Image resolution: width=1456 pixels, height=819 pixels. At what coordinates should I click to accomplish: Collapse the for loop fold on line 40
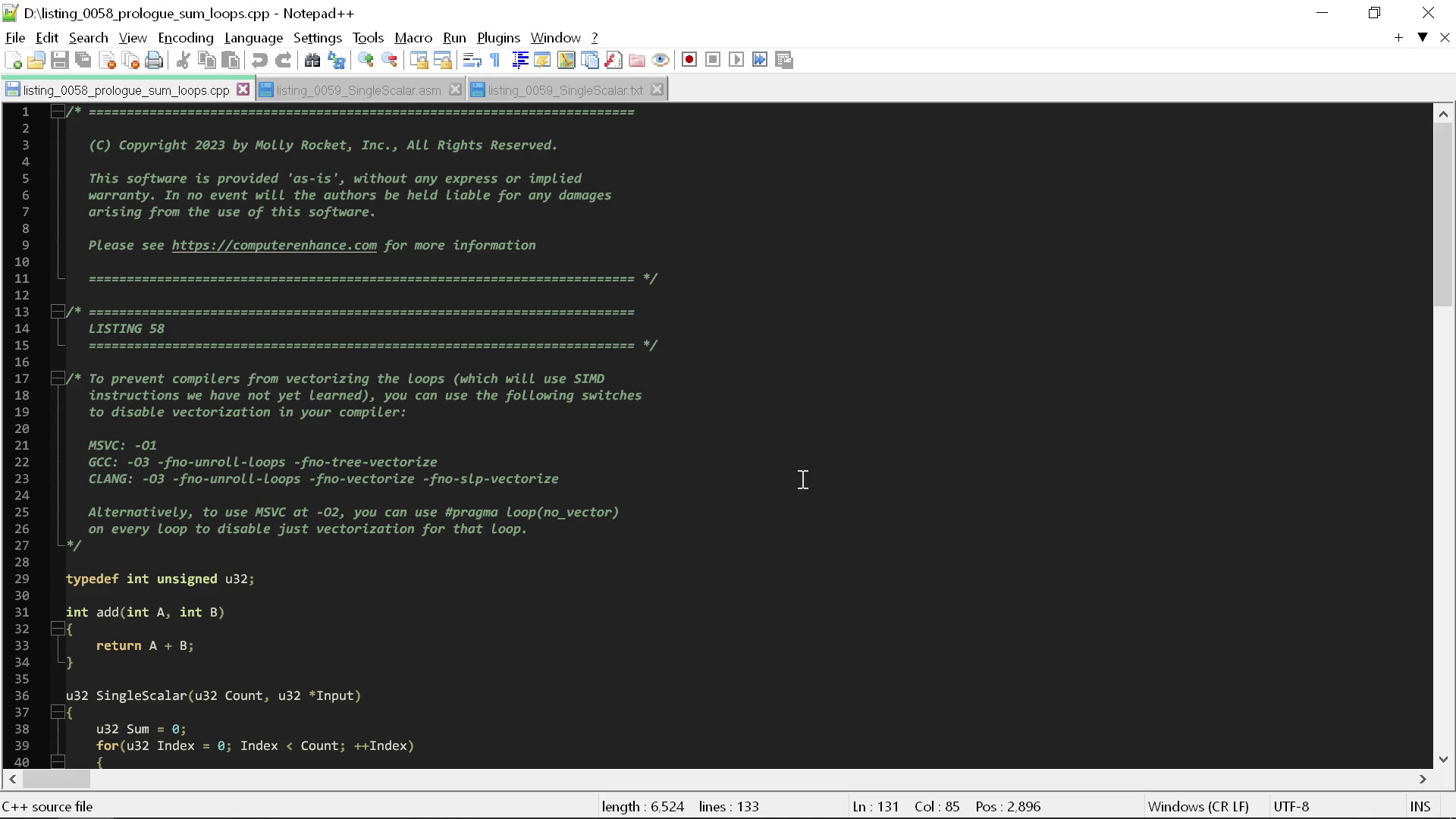coord(58,761)
